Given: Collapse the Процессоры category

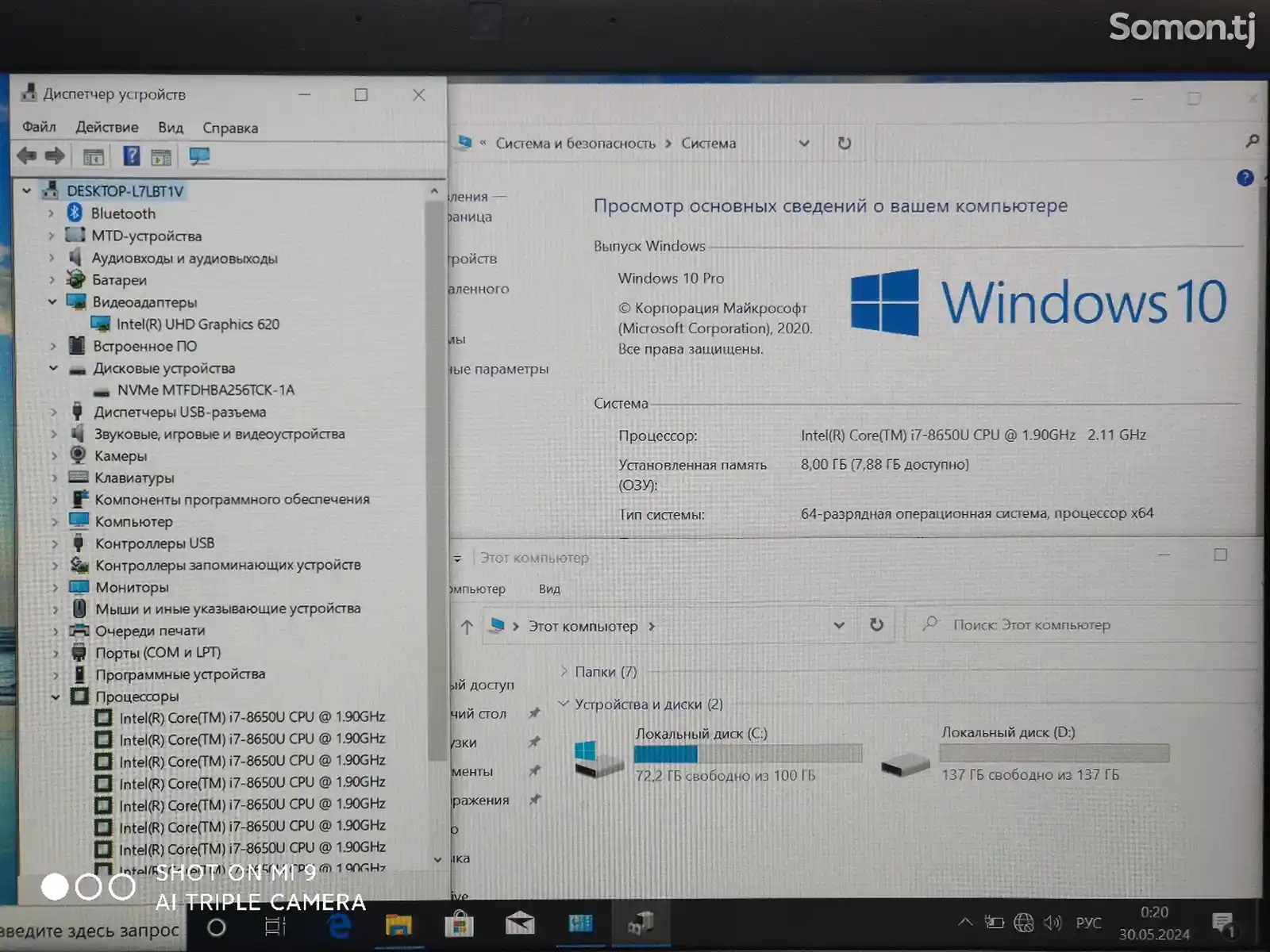Looking at the screenshot, I should 56,697.
